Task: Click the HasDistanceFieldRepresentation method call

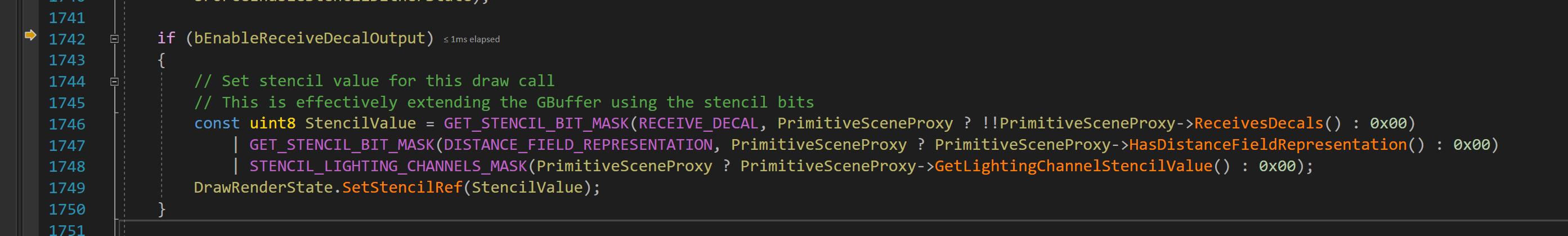Action: (x=1268, y=145)
